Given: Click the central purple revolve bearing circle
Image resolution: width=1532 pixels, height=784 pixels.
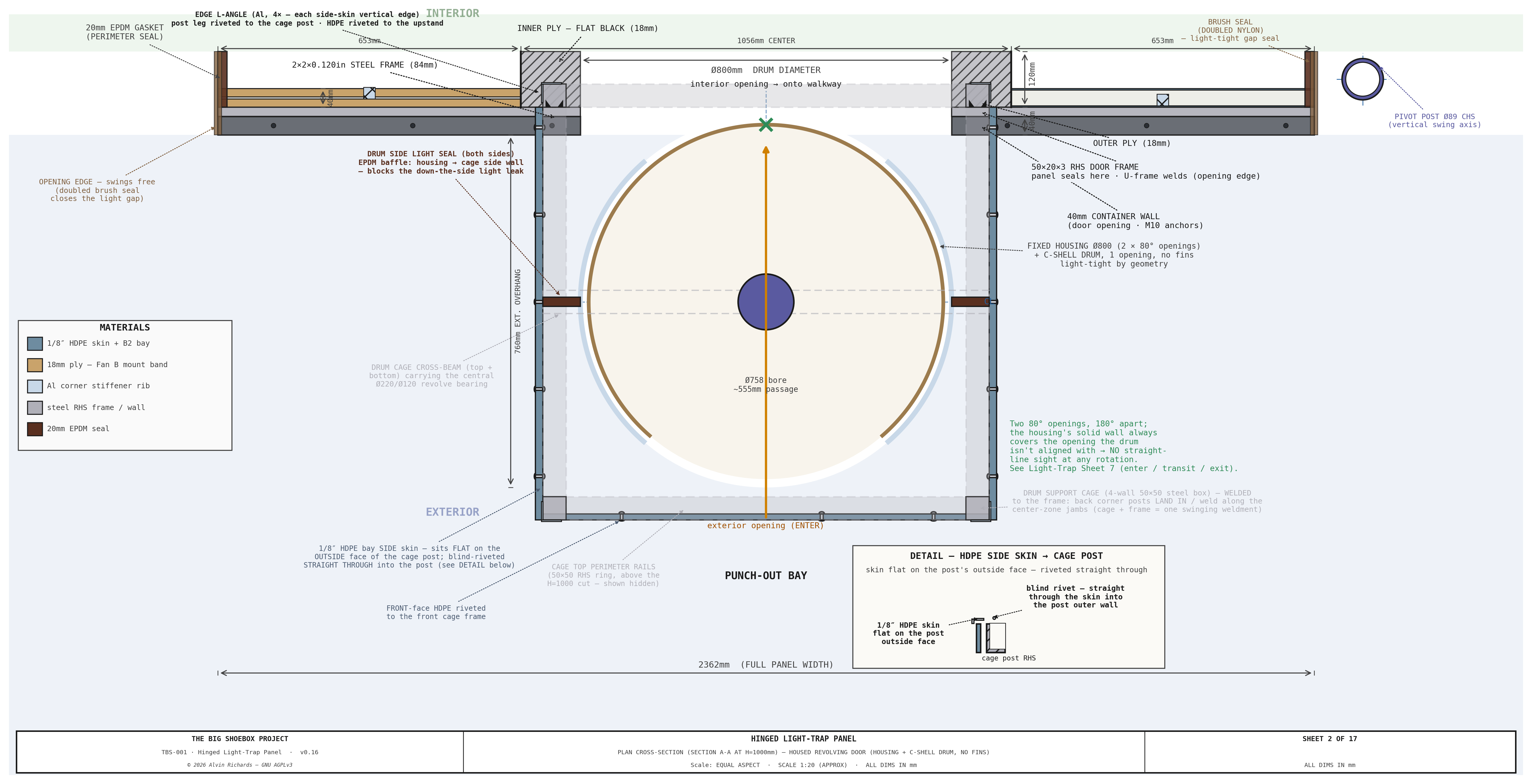Looking at the screenshot, I should (x=766, y=302).
